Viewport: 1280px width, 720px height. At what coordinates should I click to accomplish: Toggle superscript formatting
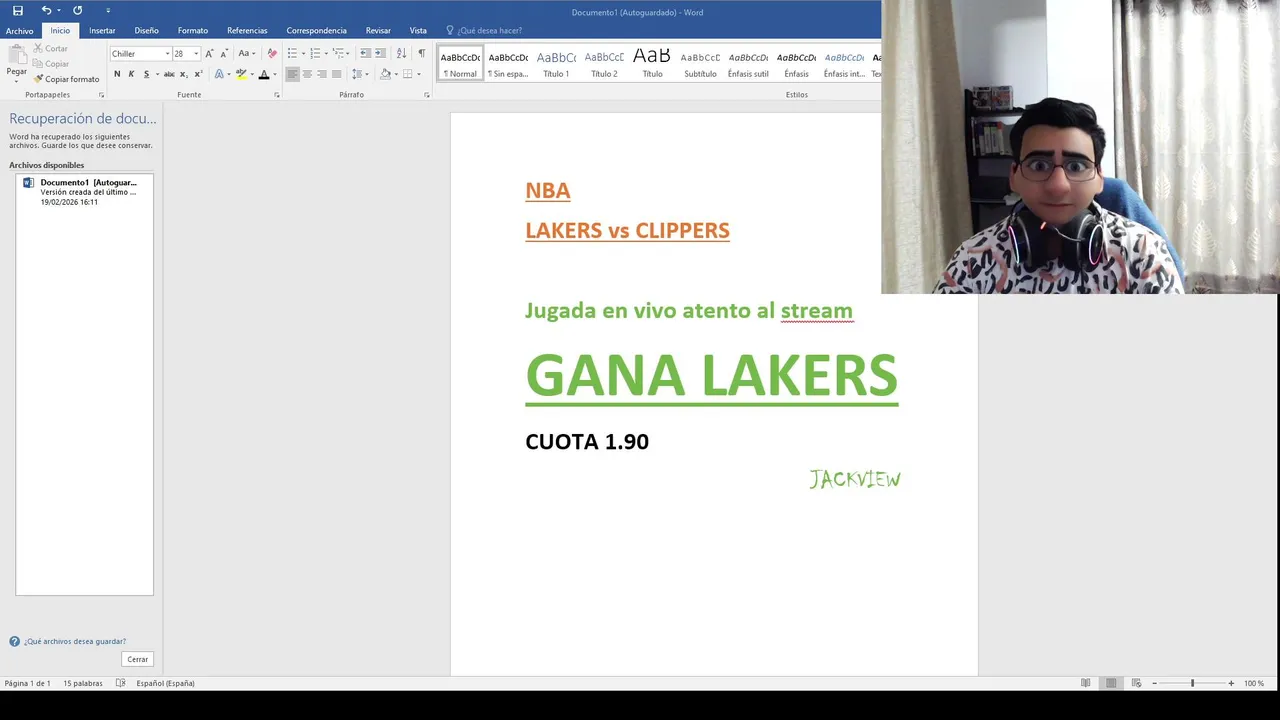pos(198,74)
